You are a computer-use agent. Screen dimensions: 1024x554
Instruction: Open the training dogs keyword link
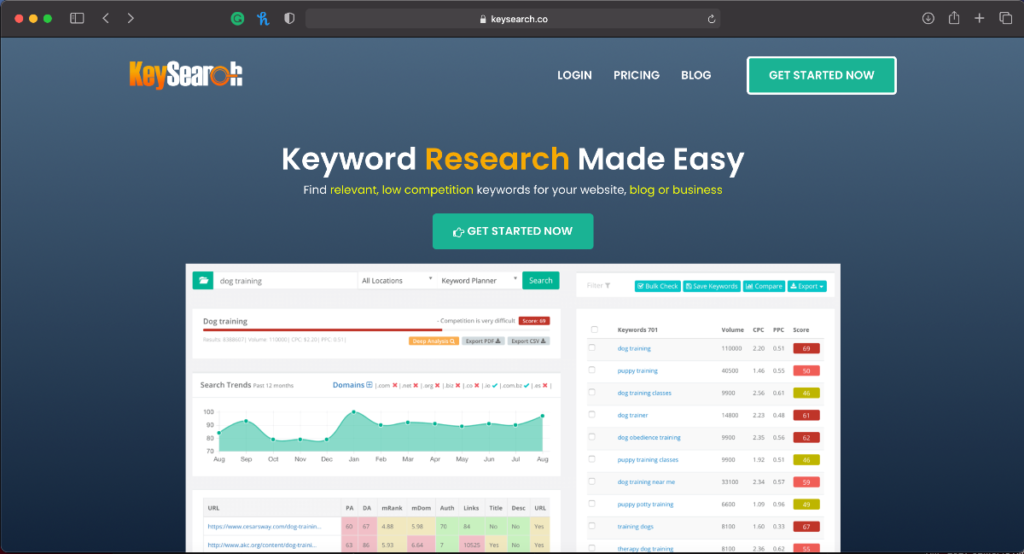[635, 526]
